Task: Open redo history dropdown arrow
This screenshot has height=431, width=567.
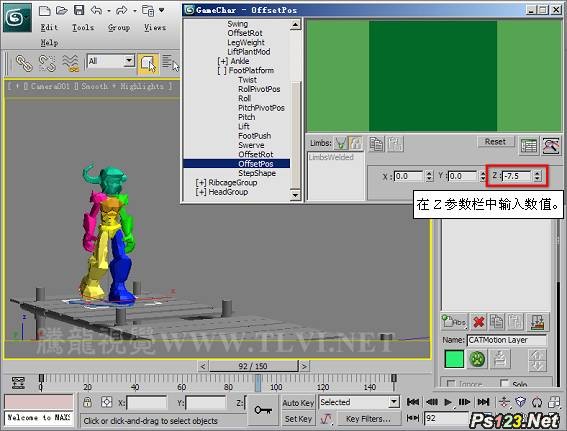Action: tap(134, 11)
